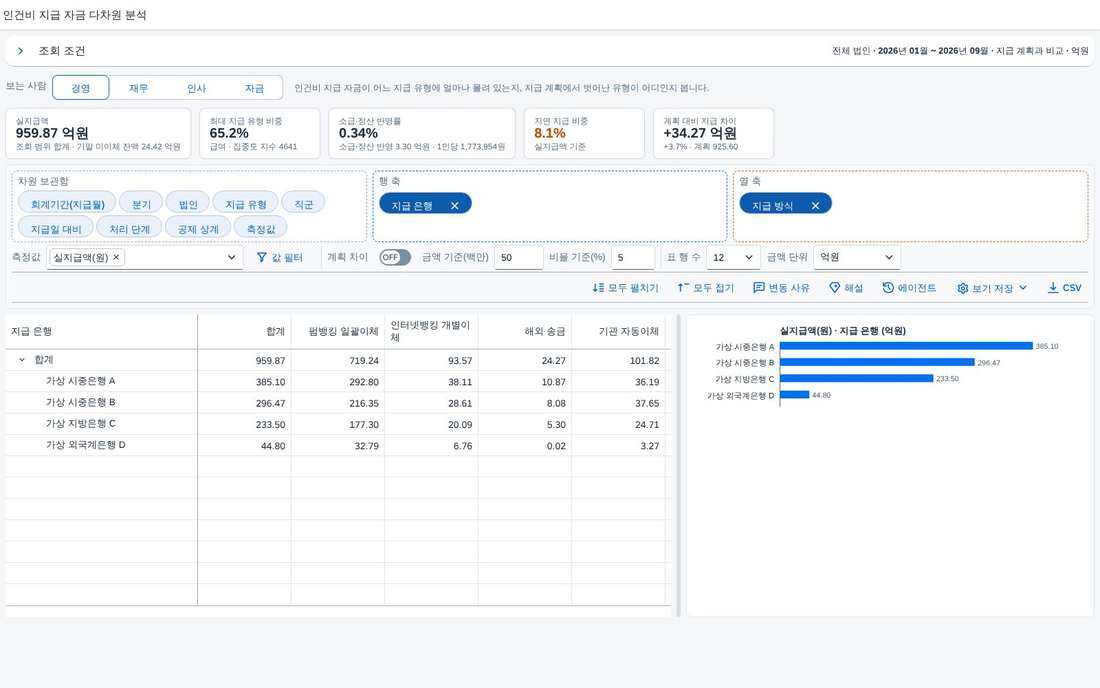
Task: Click the 값 필터 funnel icon
Action: 262,257
